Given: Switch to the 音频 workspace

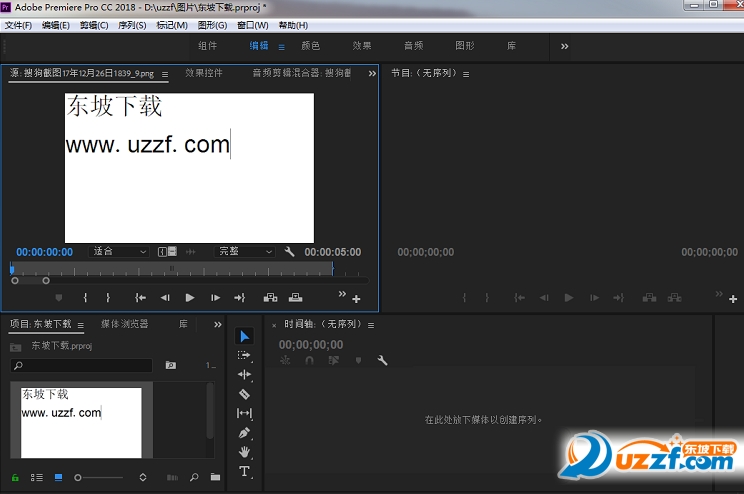Looking at the screenshot, I should [413, 46].
